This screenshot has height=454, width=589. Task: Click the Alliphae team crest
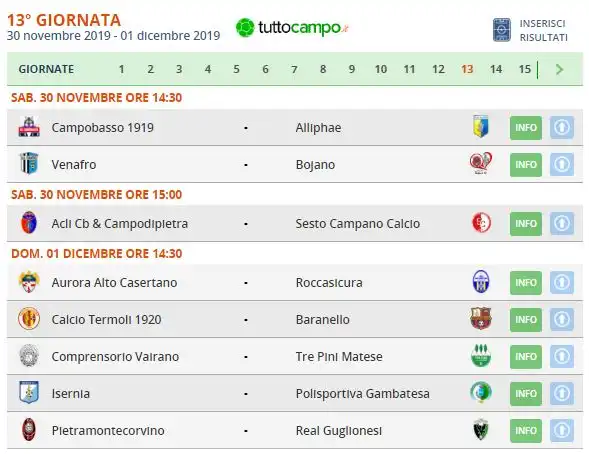point(481,126)
